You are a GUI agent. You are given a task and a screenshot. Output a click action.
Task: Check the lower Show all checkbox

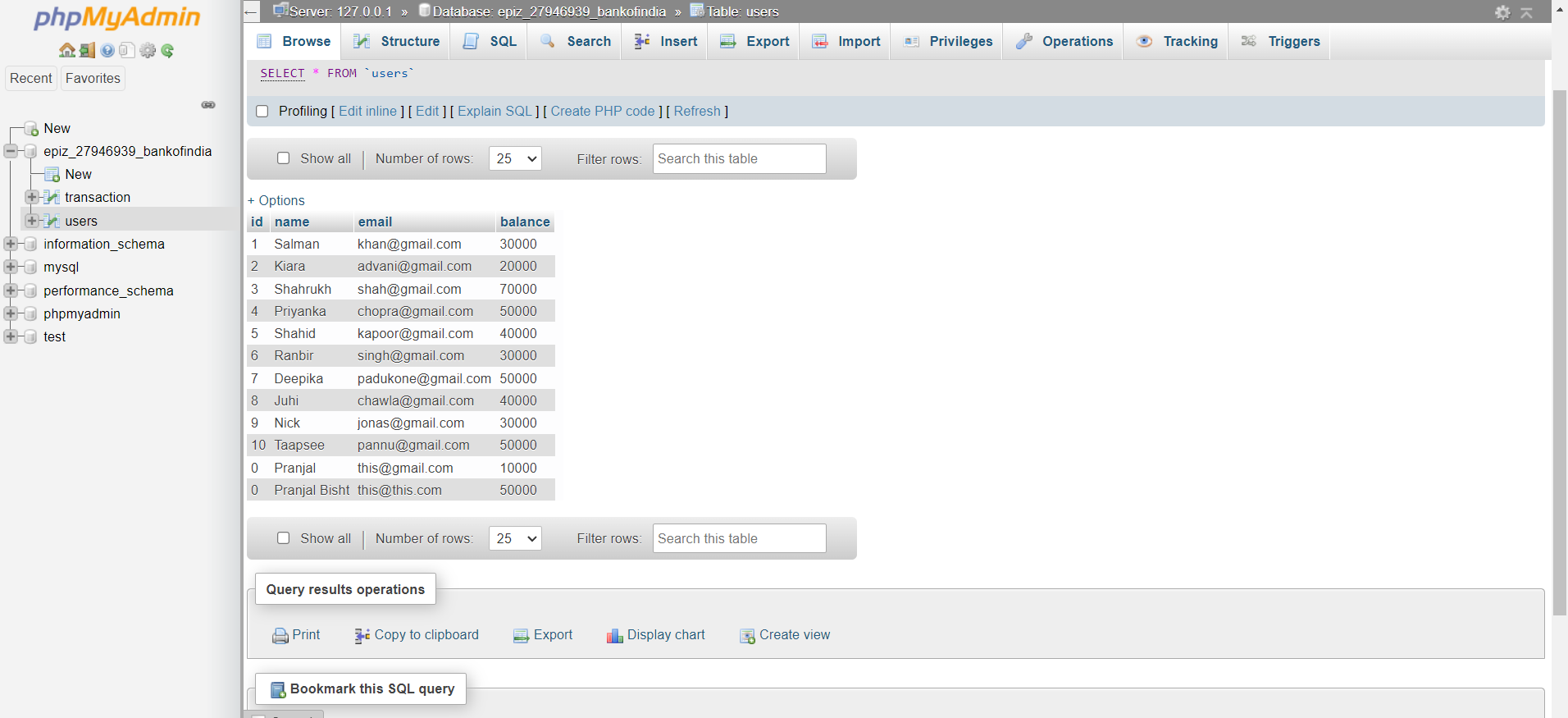(284, 538)
